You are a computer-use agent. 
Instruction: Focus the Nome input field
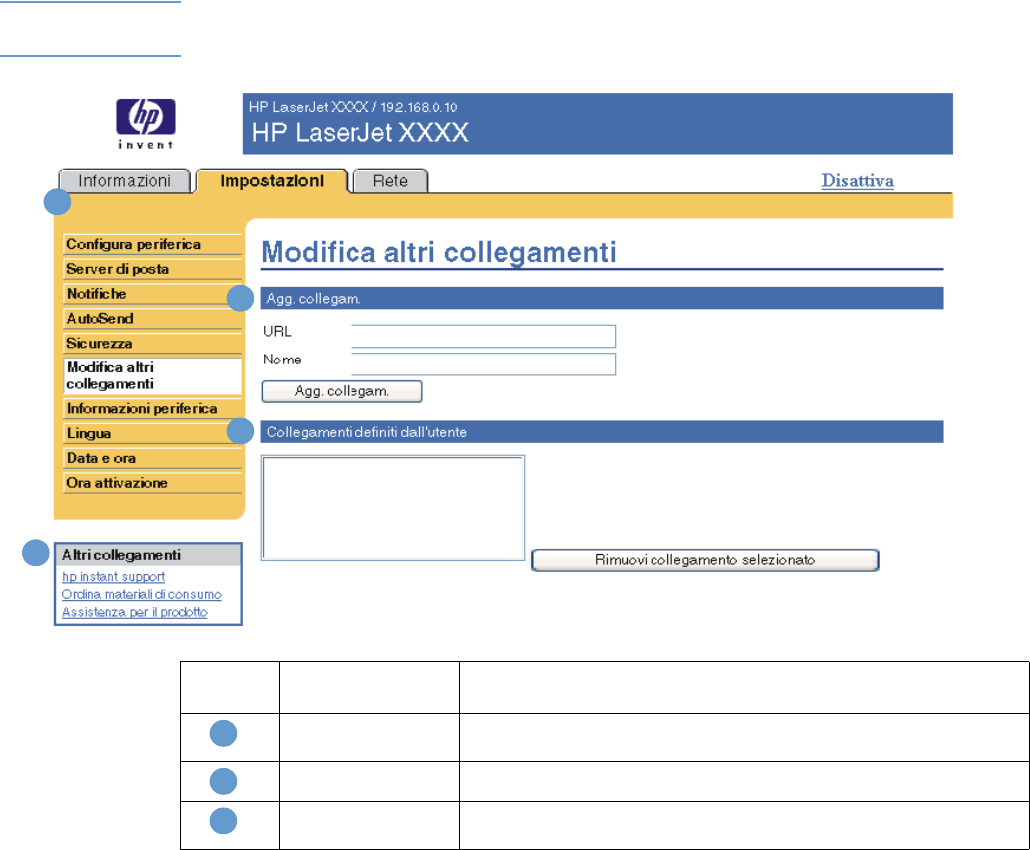483,363
